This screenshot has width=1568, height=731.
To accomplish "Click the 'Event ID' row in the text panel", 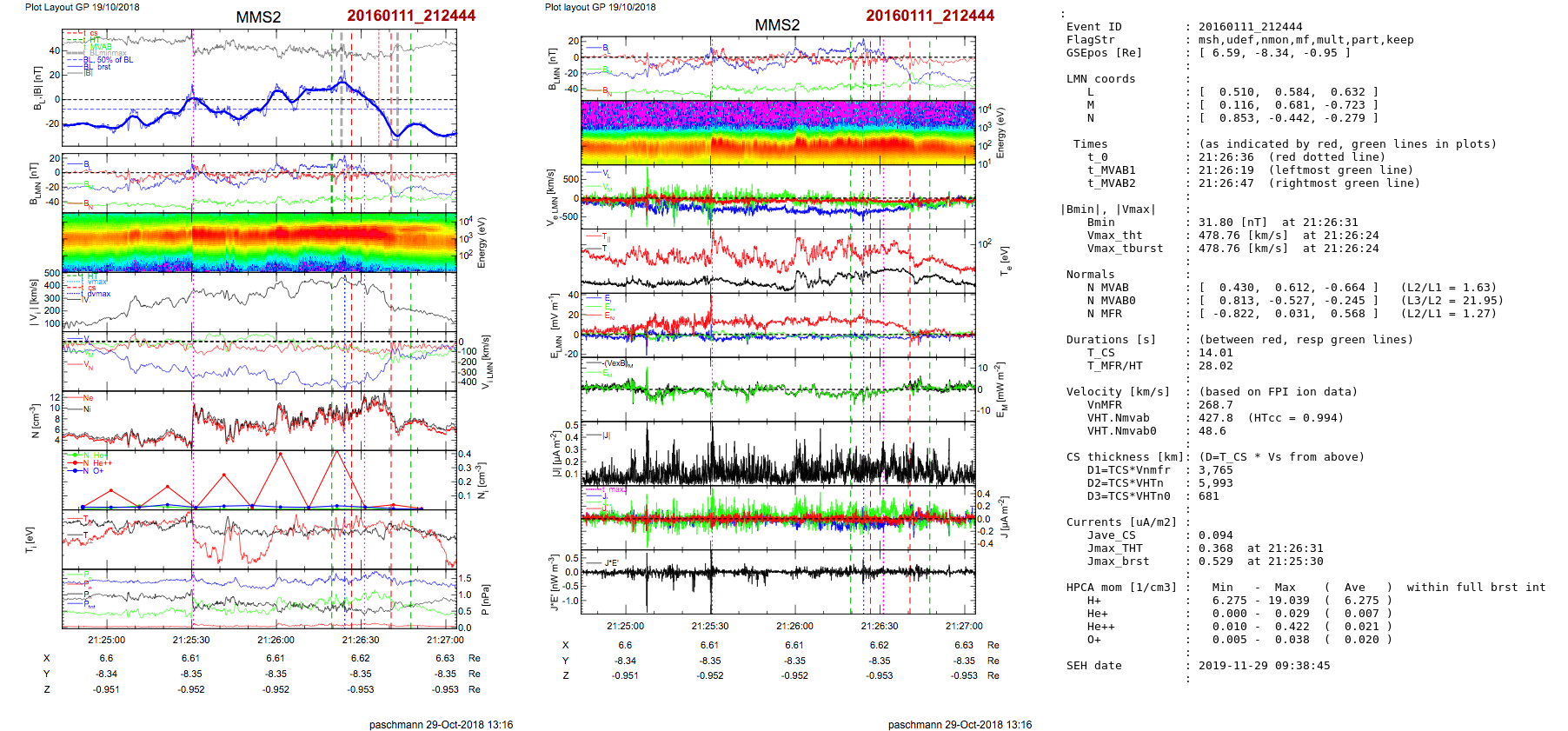I will 1093,27.
